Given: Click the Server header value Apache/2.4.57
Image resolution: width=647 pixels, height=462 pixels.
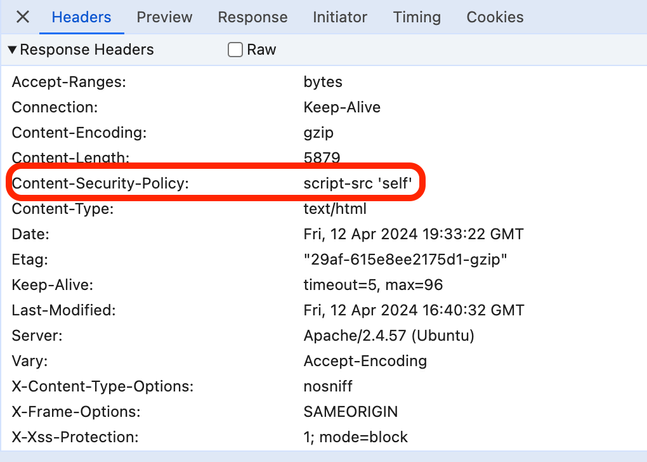Looking at the screenshot, I should tap(388, 336).
